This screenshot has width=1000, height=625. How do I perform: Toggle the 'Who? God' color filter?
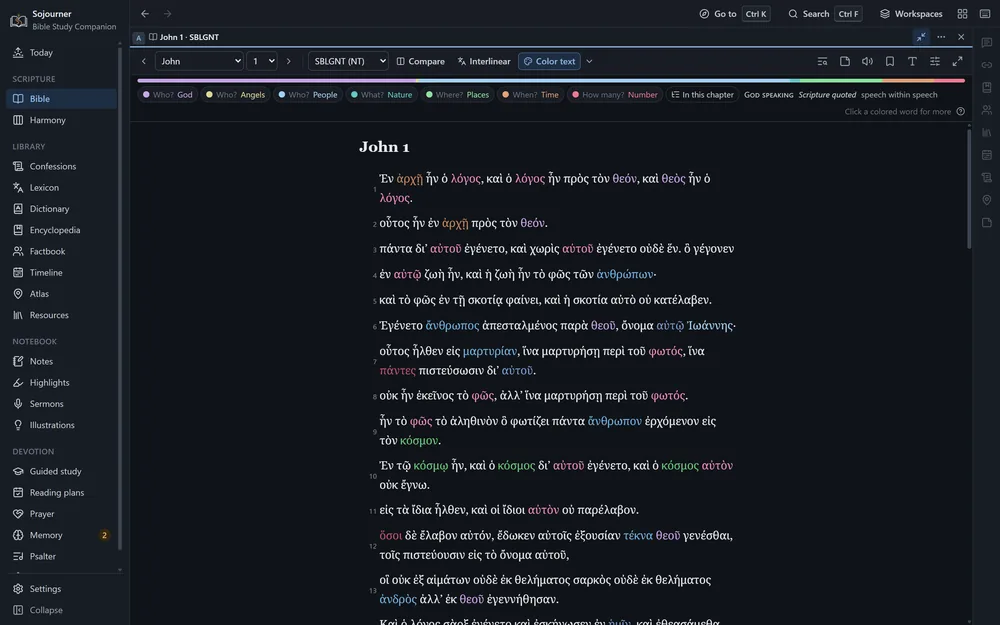click(168, 95)
